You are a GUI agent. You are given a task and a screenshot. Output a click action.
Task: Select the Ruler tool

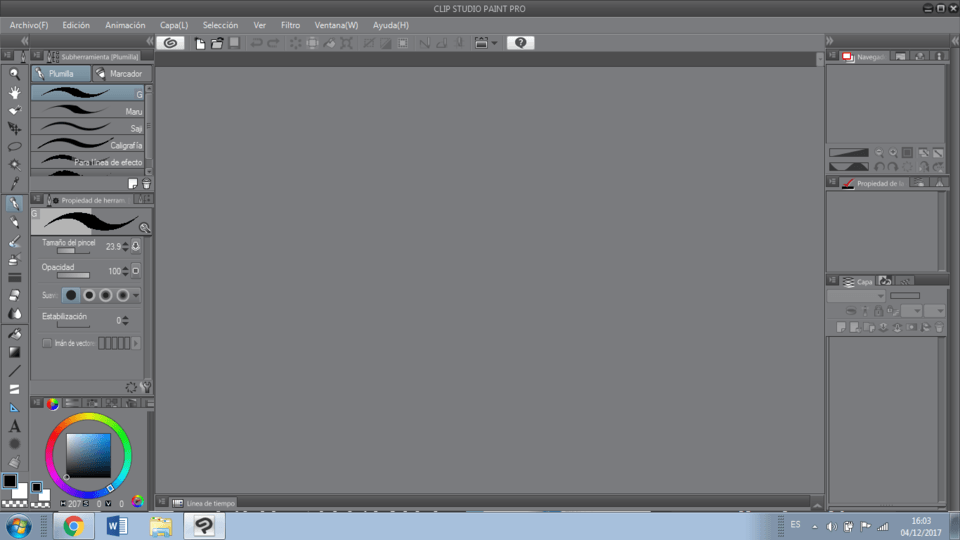pos(14,408)
